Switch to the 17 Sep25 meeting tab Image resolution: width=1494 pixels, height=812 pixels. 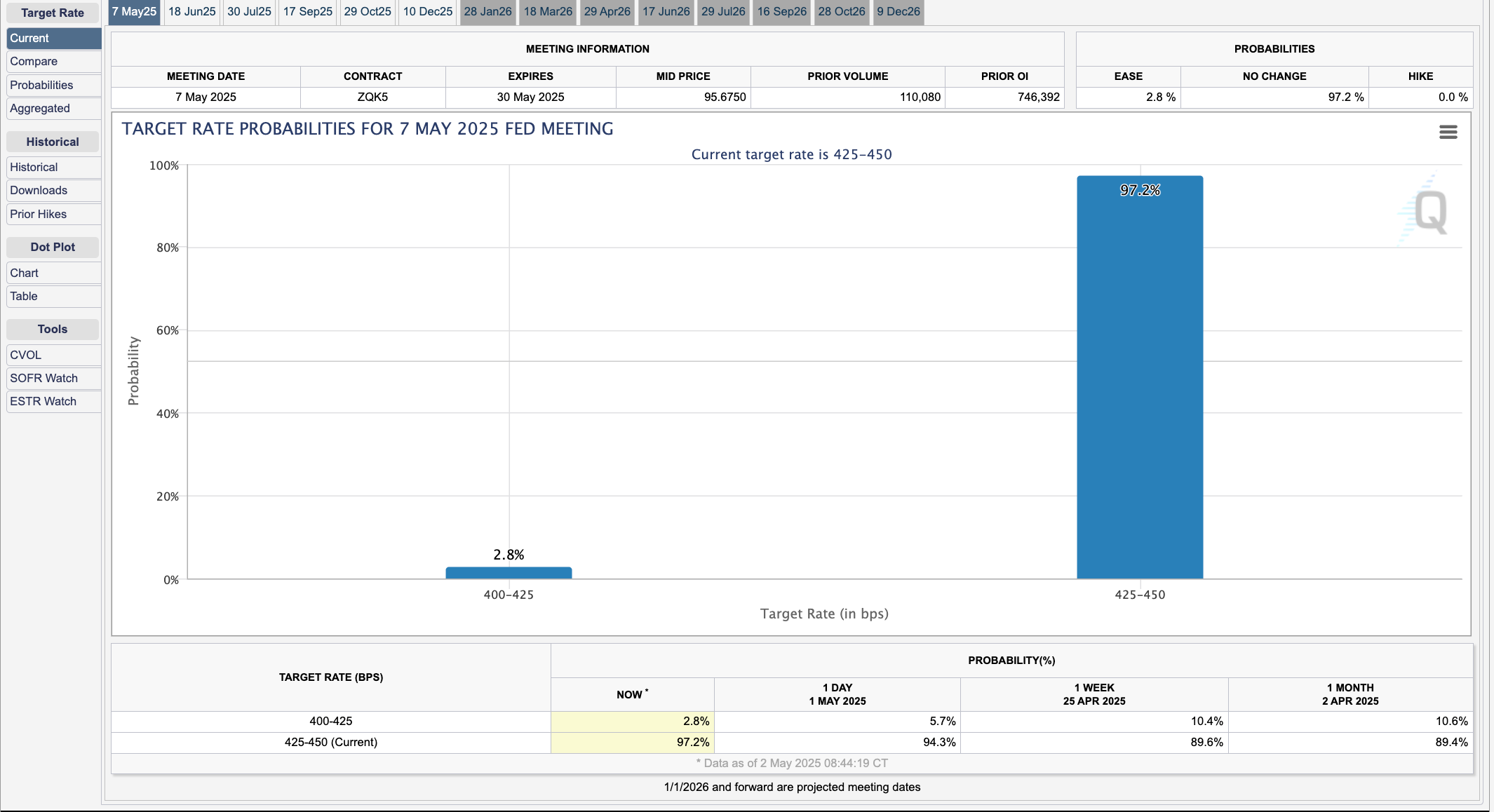307,12
